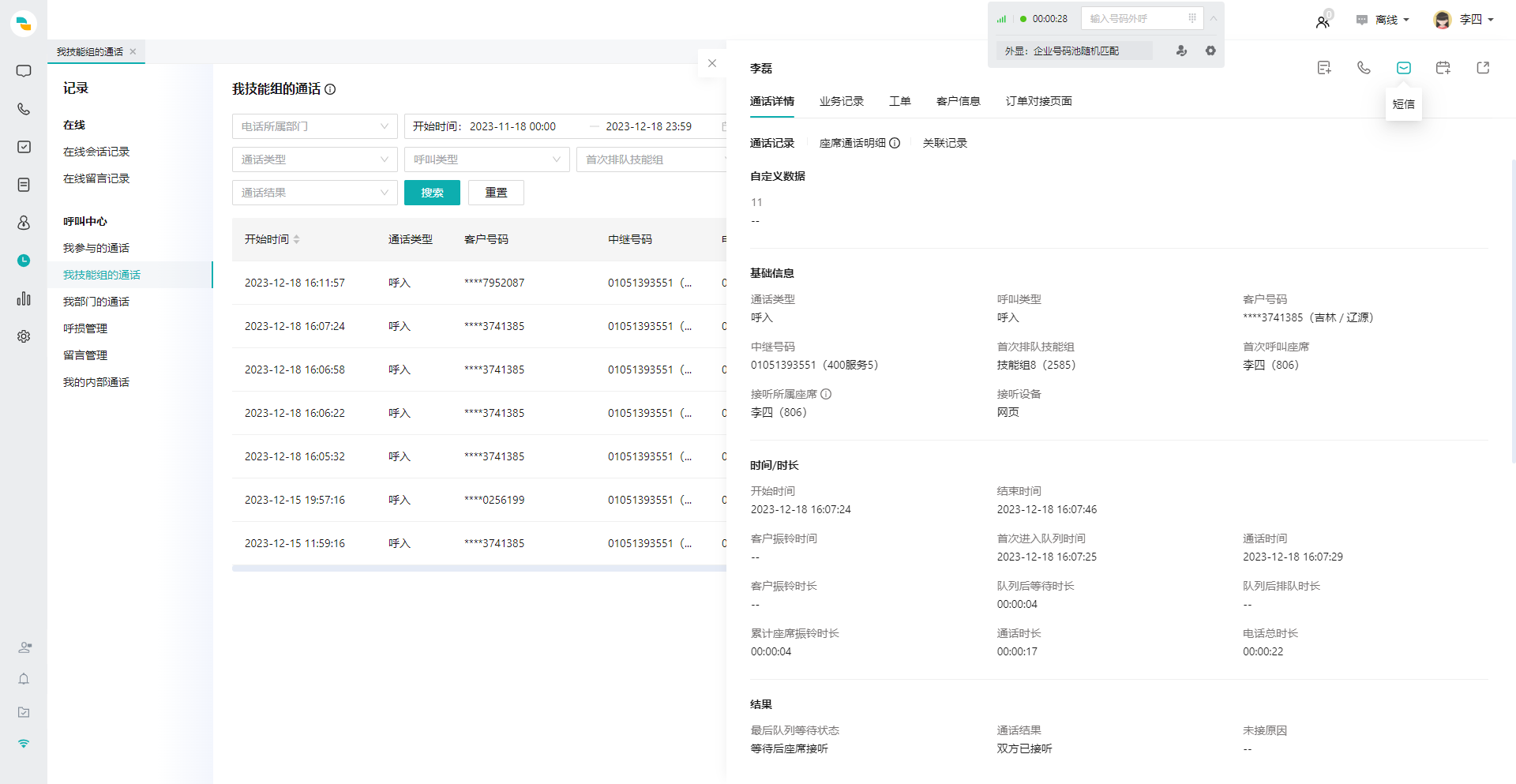Close the call detail side panel
The image size is (1516, 784).
pos(712,63)
